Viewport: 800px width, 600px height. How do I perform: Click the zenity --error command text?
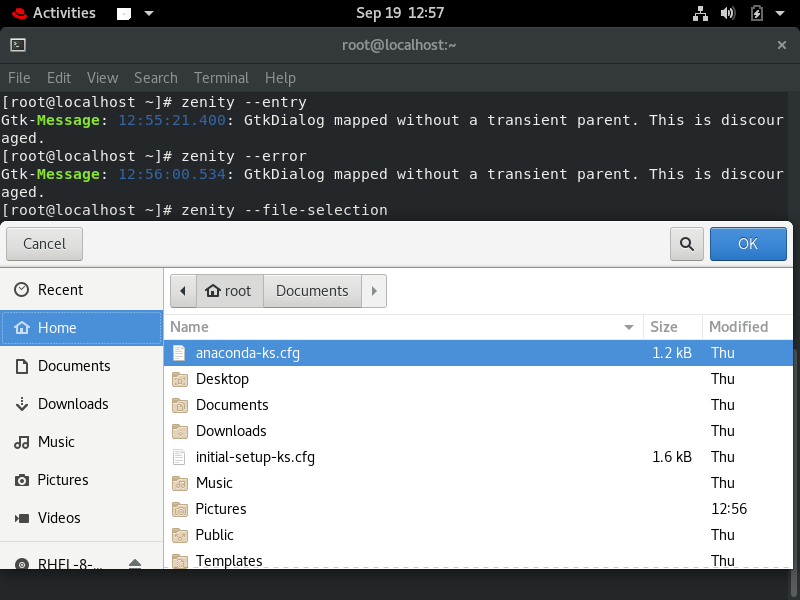pos(244,156)
